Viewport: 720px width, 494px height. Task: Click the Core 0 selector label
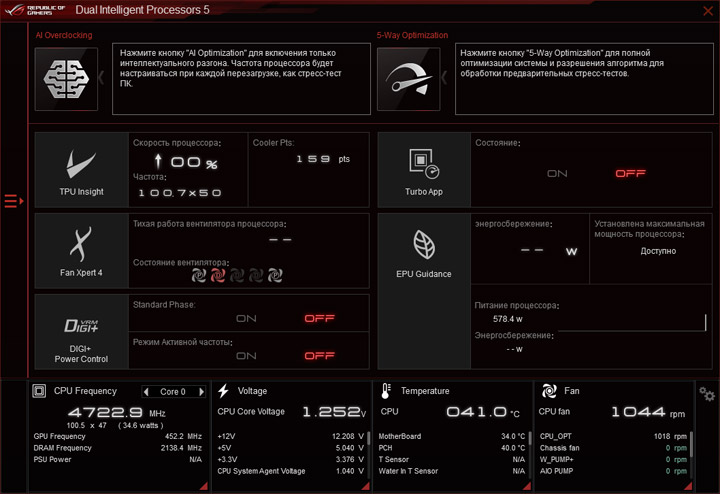click(173, 392)
